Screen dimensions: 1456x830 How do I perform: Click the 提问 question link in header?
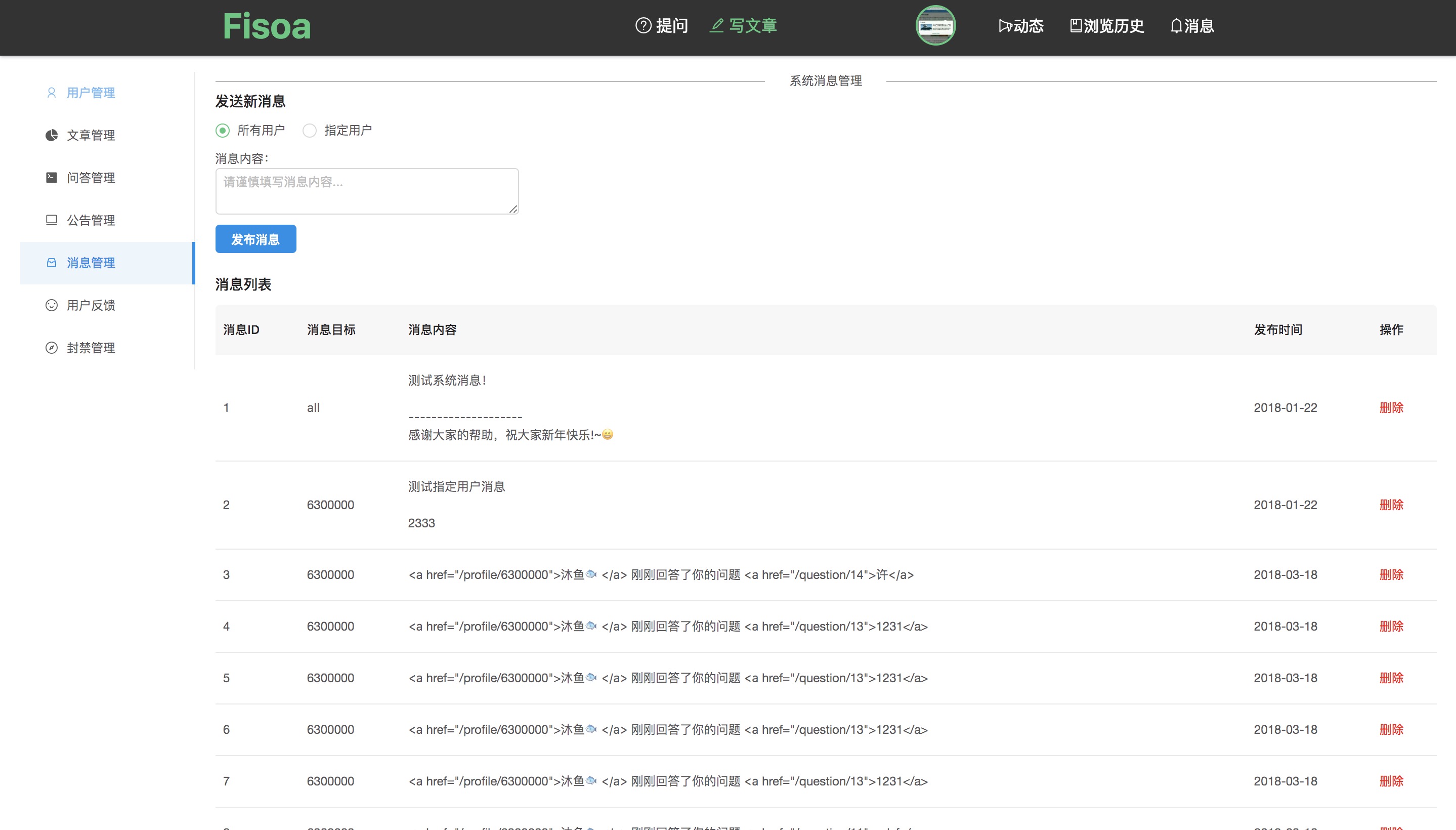point(662,26)
